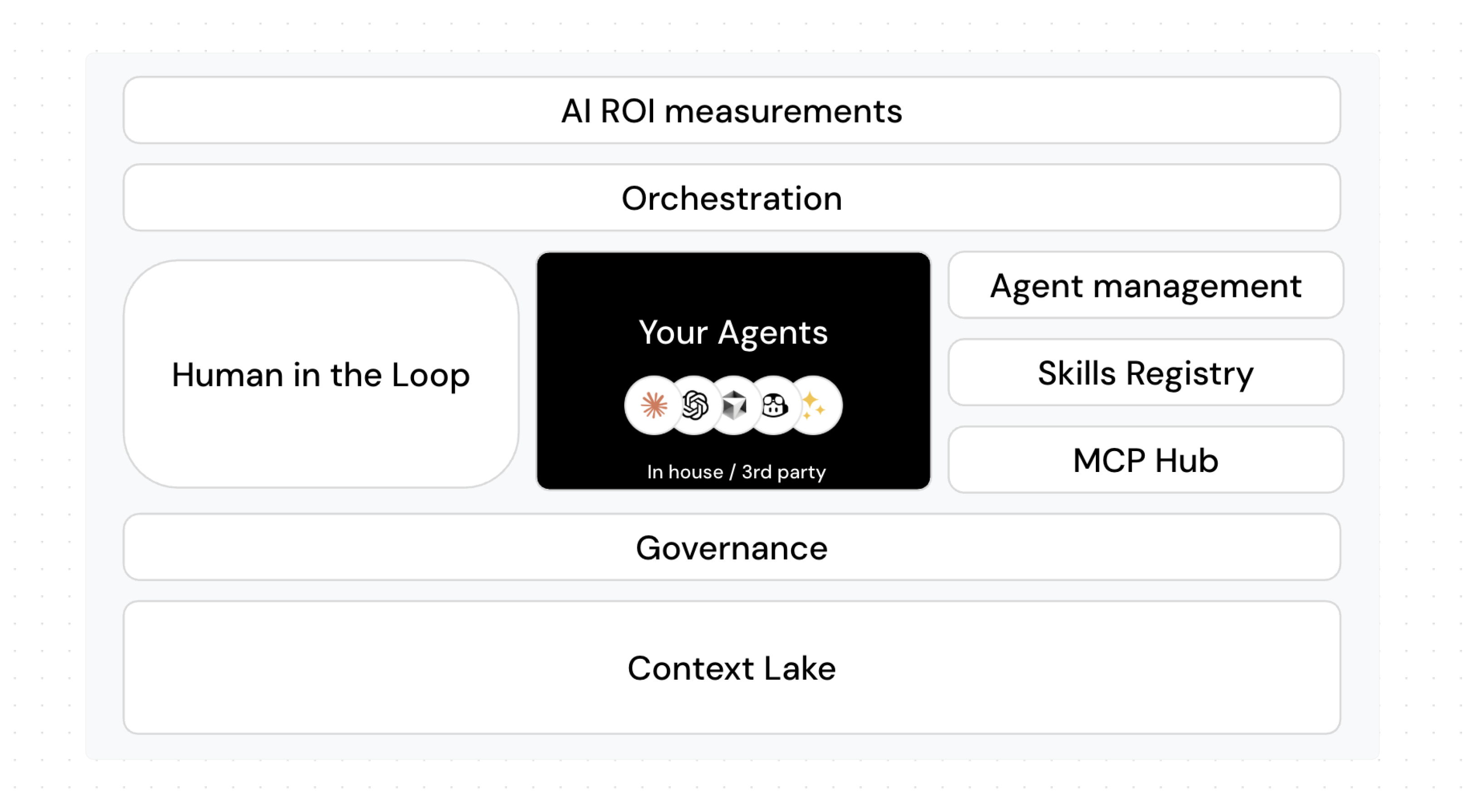Open the Agent management box
This screenshot has height=812, width=1465.
coord(1145,286)
